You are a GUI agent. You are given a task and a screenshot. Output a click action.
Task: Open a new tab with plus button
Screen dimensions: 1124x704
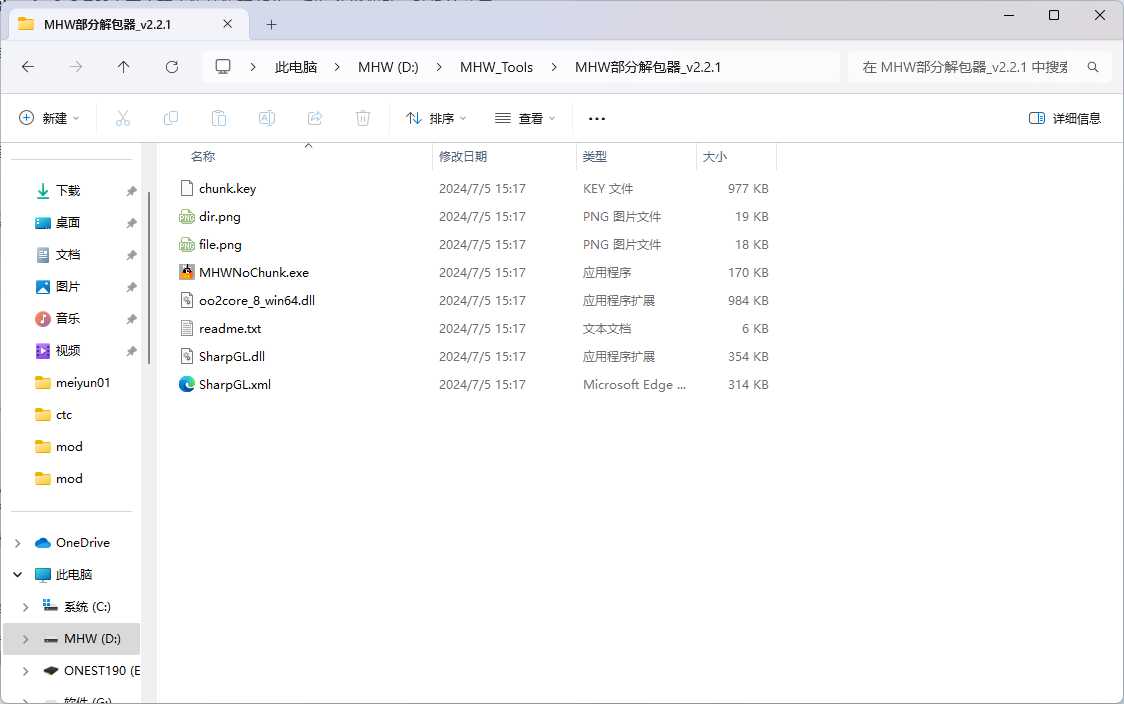click(x=271, y=24)
